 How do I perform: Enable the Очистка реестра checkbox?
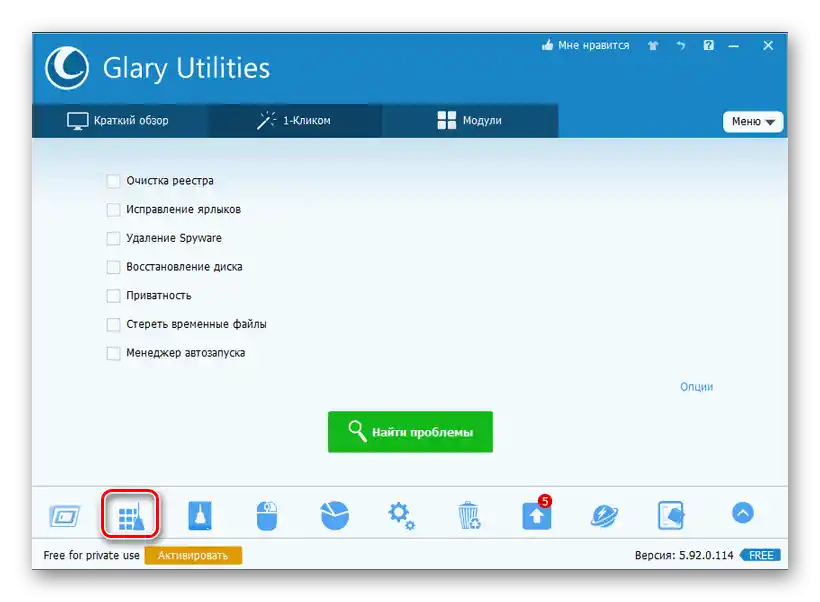(x=113, y=181)
